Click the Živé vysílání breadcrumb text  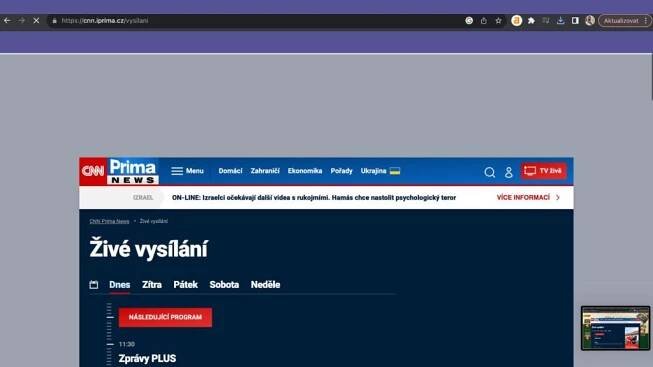[x=154, y=221]
